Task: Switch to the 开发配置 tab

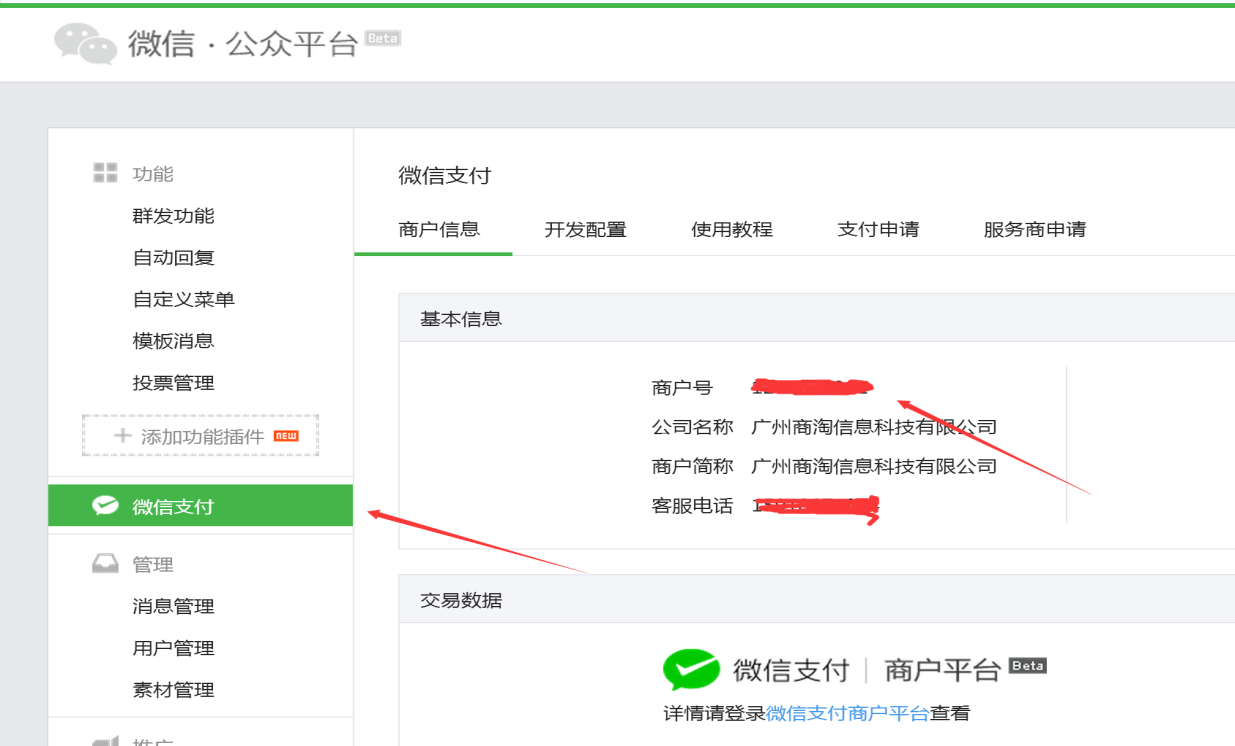Action: 586,229
